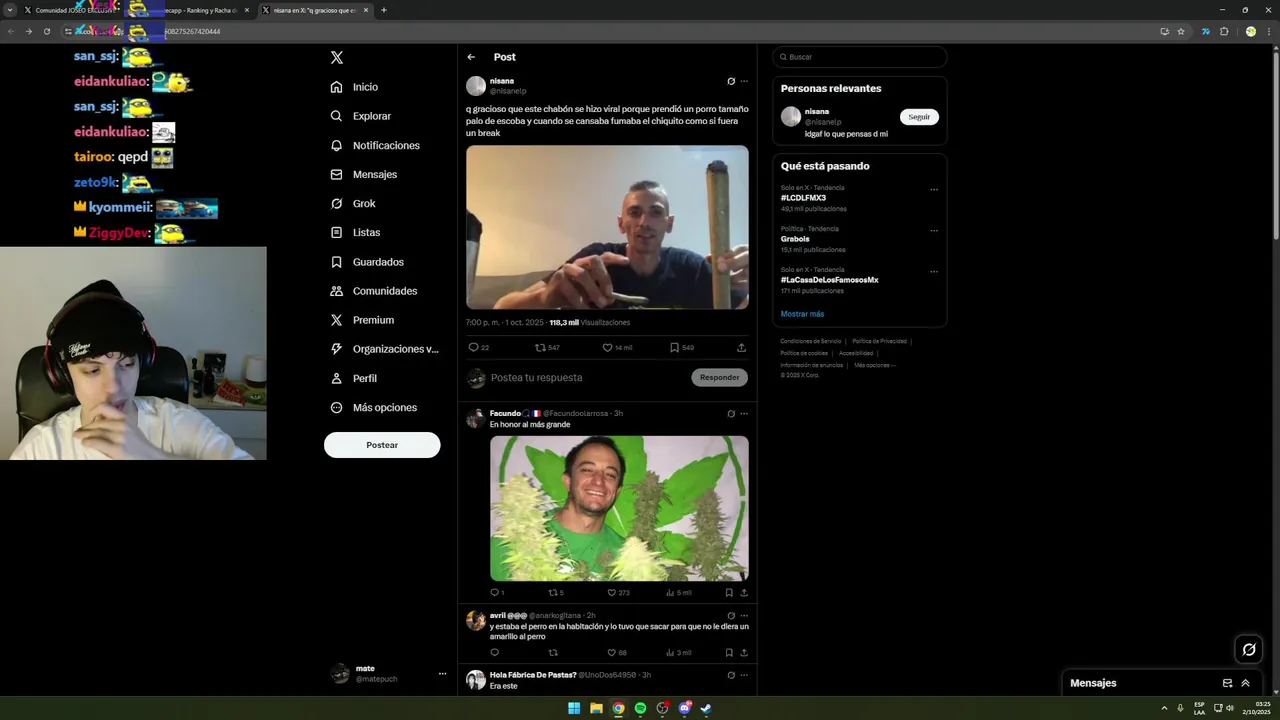Open the main post video thumbnail
Viewport: 1280px width, 720px height.
point(607,227)
